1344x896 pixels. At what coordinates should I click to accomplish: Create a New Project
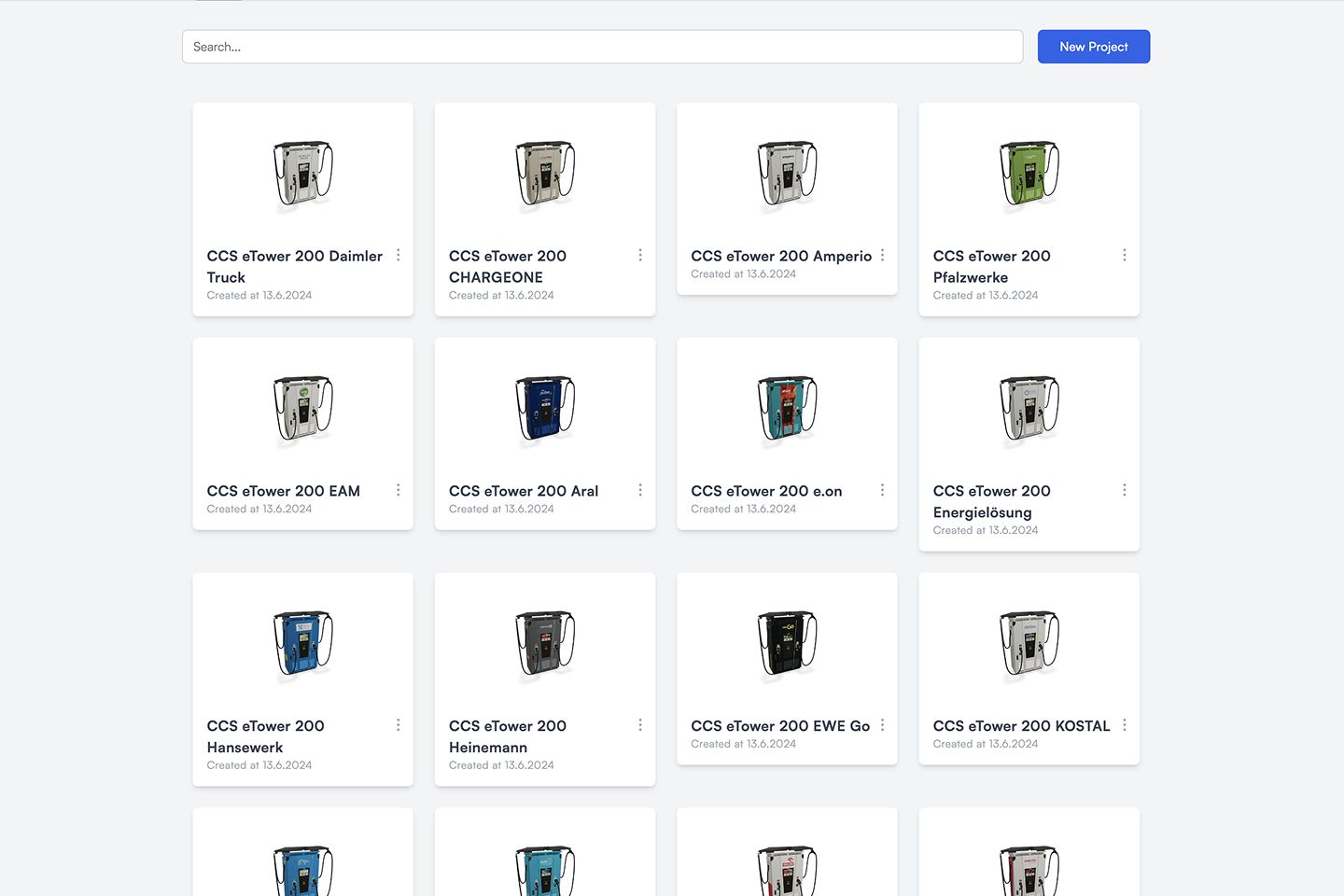coord(1094,47)
